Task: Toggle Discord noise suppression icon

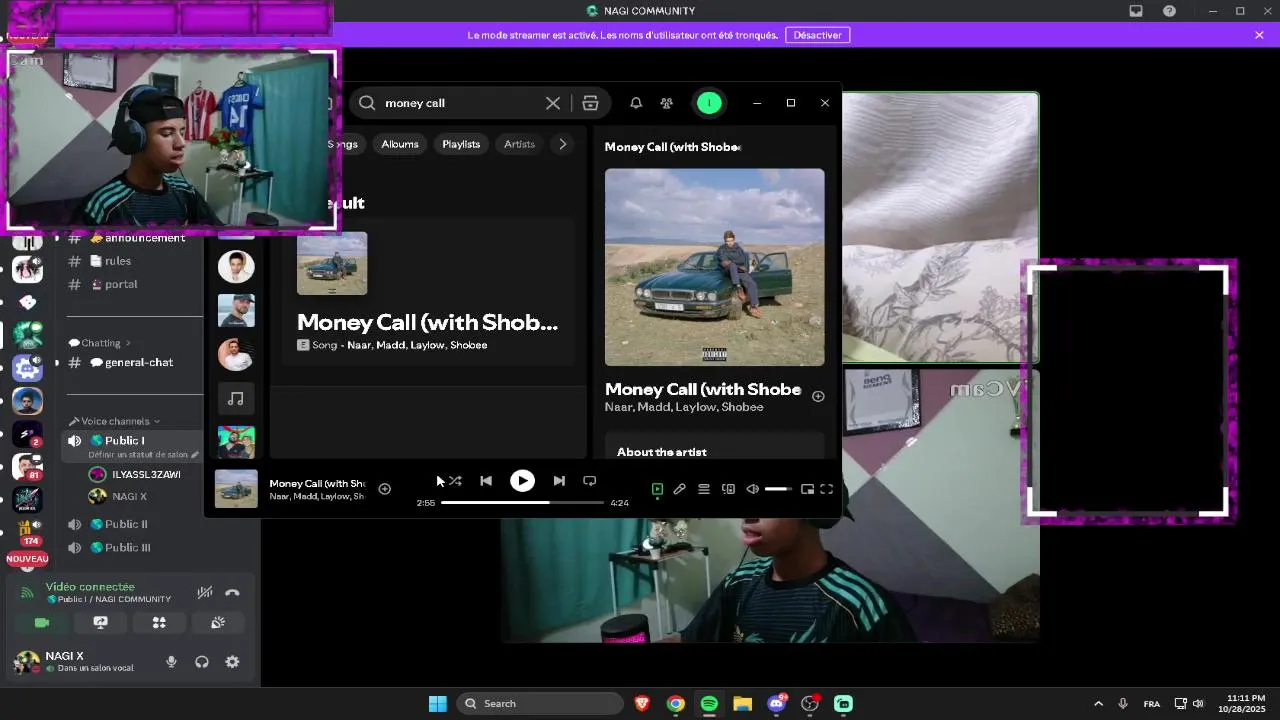Action: (204, 592)
